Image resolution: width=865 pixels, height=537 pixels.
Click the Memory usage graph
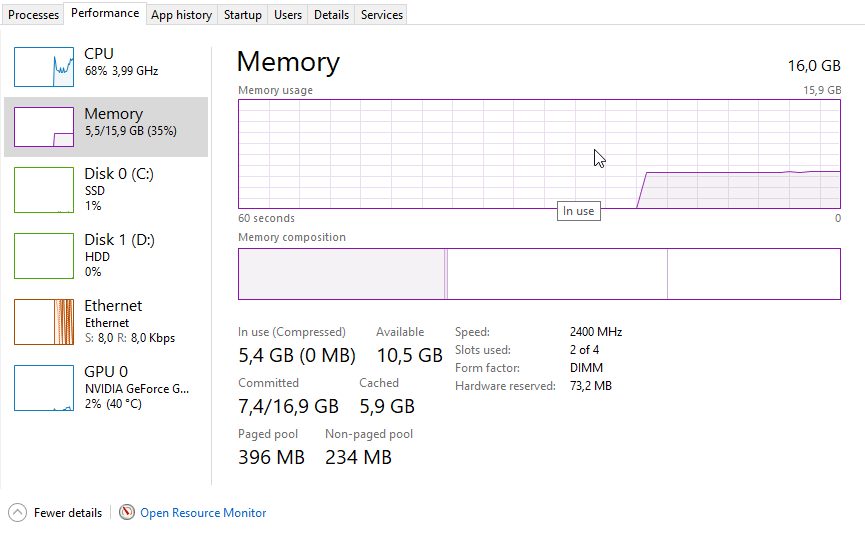(x=539, y=154)
